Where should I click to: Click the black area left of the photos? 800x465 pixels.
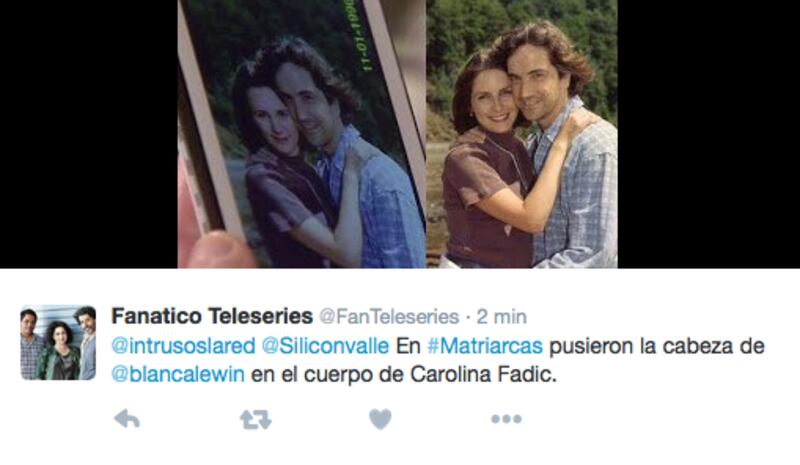coord(89,134)
